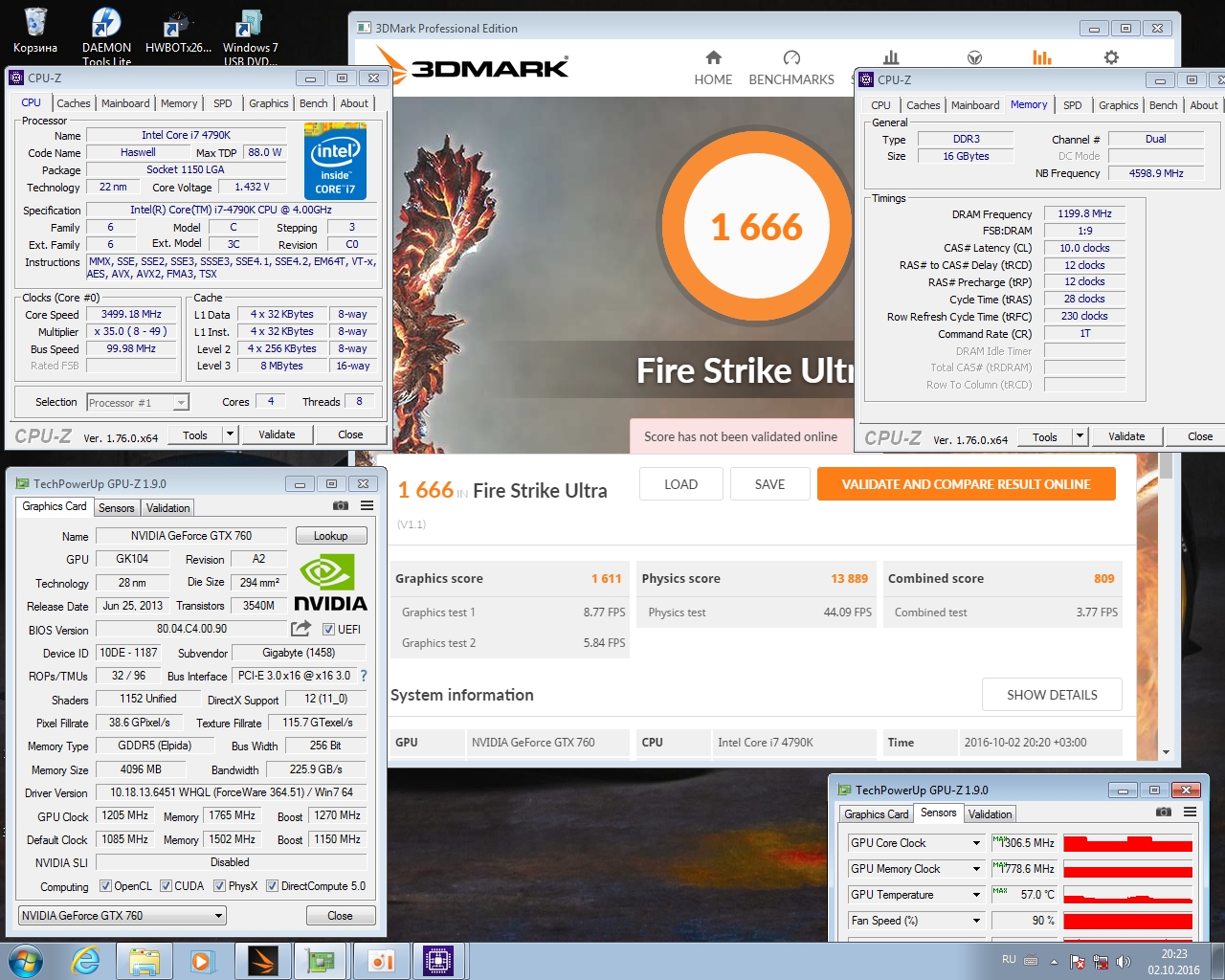1225x980 pixels.
Task: Open Windows Media Player from taskbar
Action: click(x=203, y=961)
